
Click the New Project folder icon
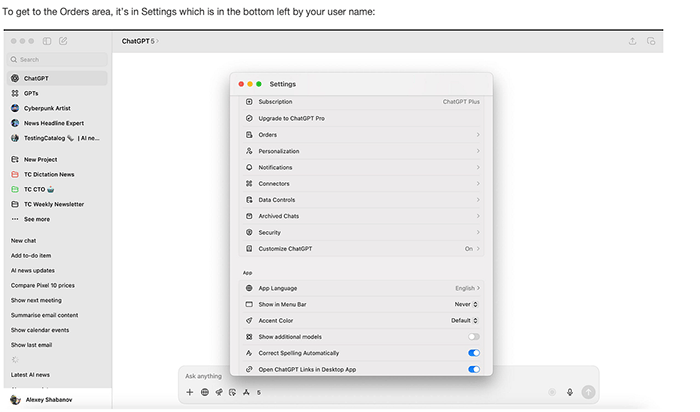pyautogui.click(x=15, y=159)
